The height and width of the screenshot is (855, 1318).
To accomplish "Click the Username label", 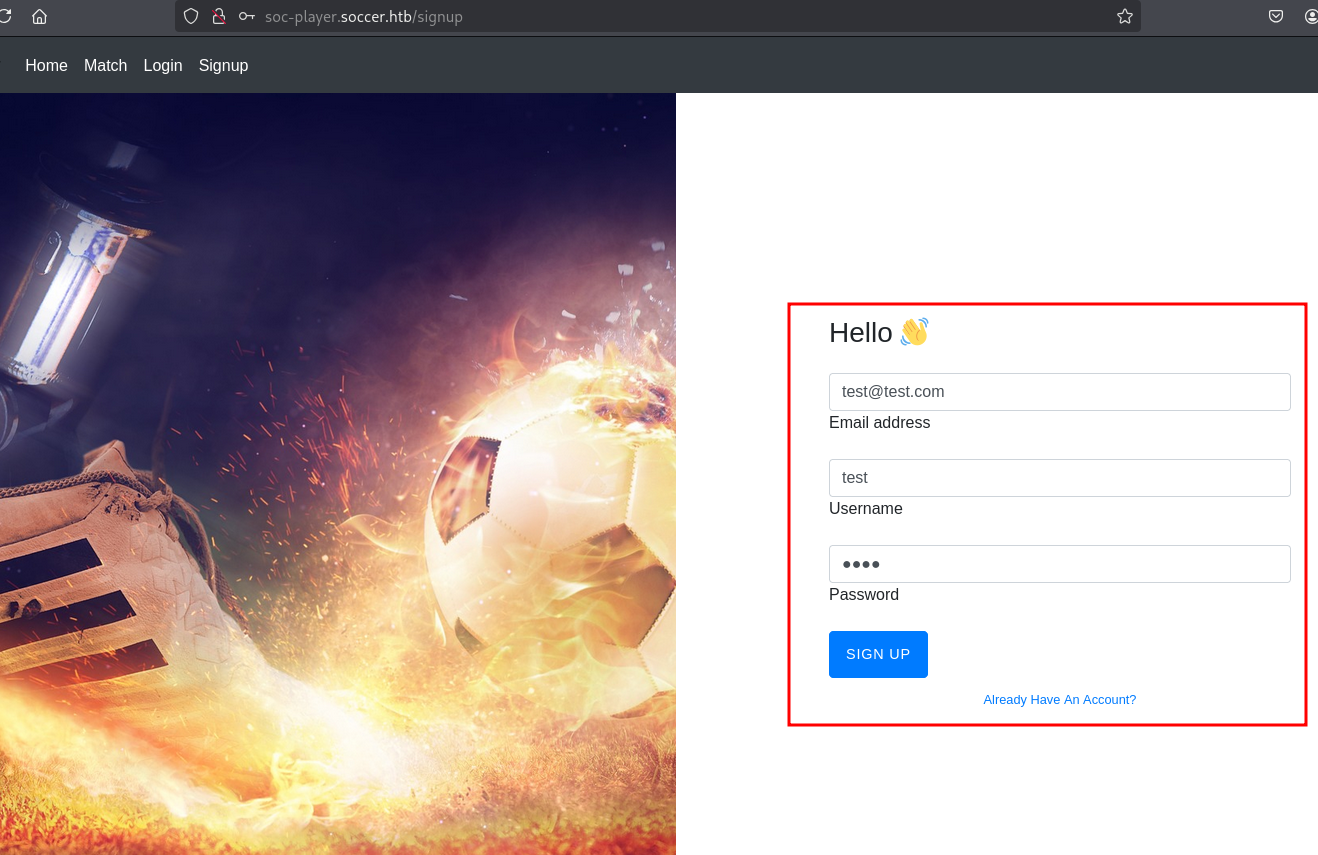I will pyautogui.click(x=866, y=509).
